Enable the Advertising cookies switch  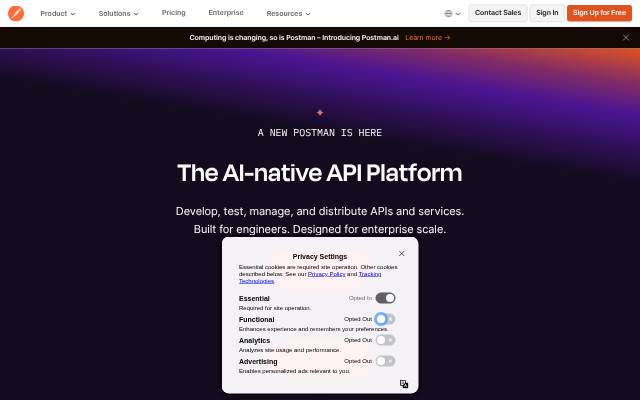385,361
